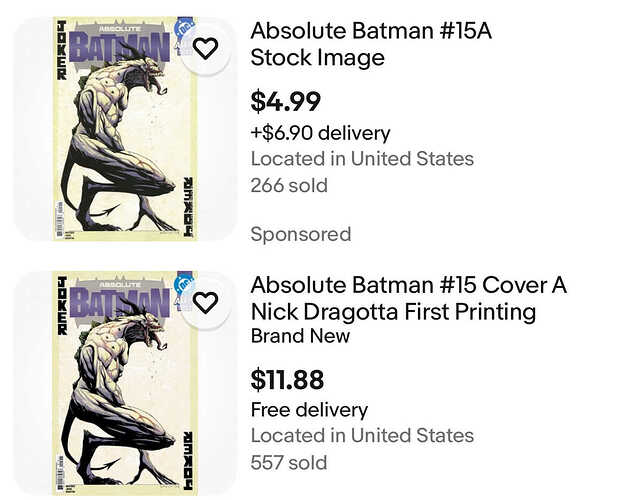Click the "Free delivery" label
The width and height of the screenshot is (626, 500).
(x=309, y=409)
